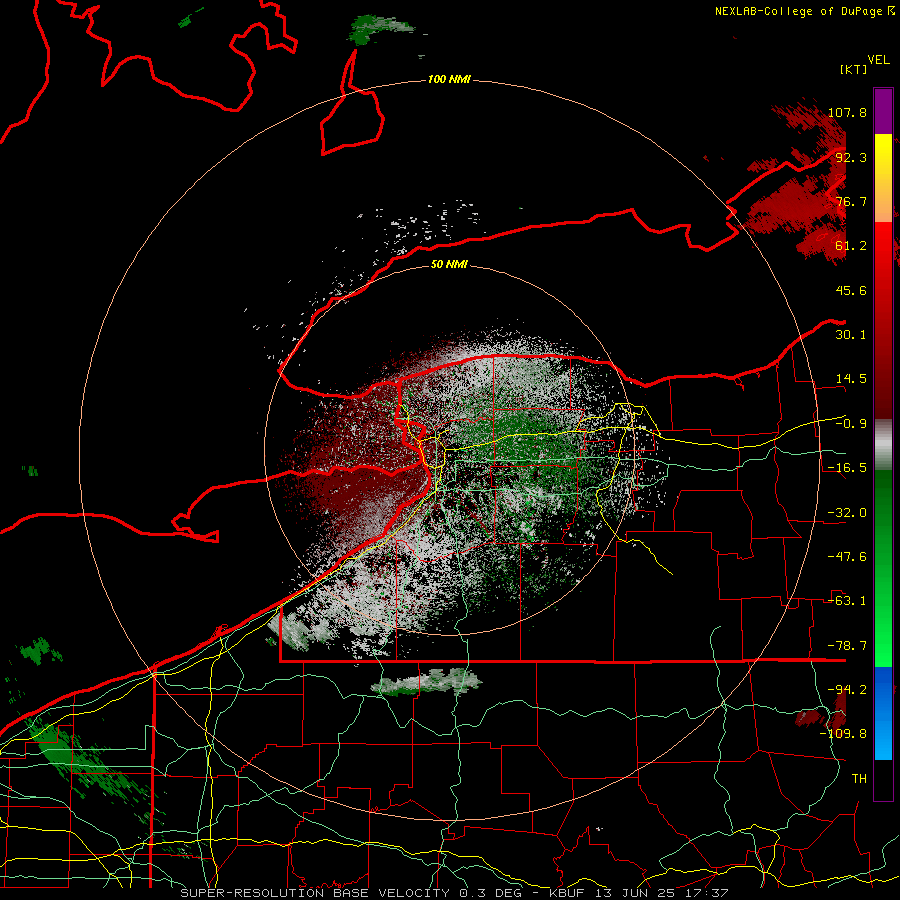Screen dimensions: 900x900
Task: Select the -109.8 legend value
Action: tap(843, 734)
